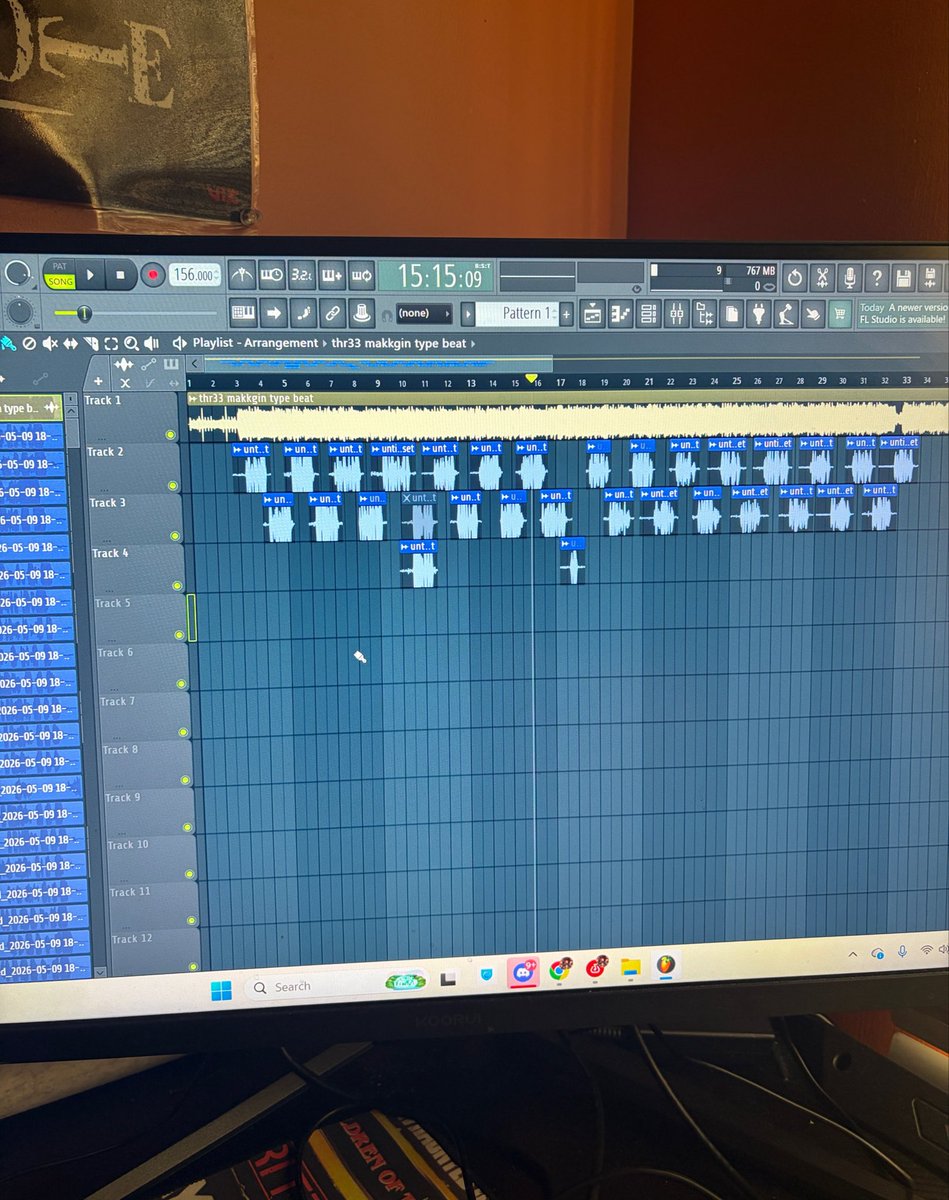Select the playlist Zoom tool
Image resolution: width=949 pixels, height=1200 pixels.
tap(131, 343)
